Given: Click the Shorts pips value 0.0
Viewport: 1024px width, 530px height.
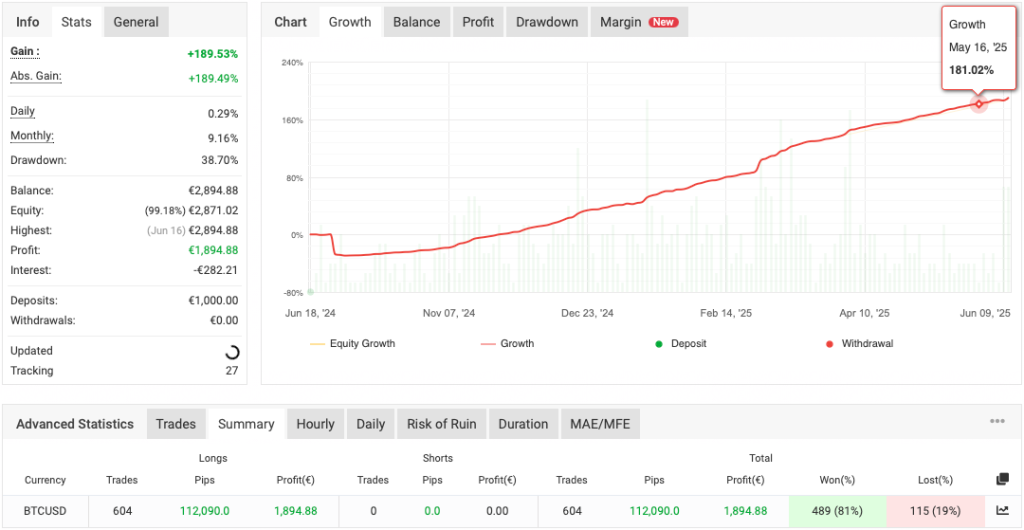Looking at the screenshot, I should coord(432,510).
